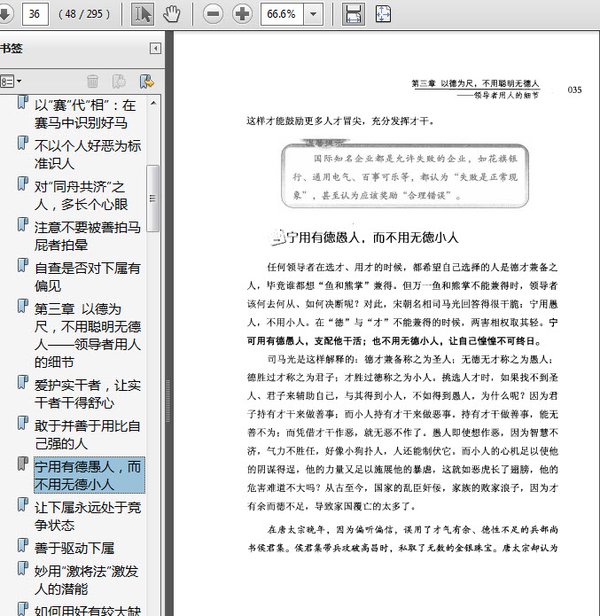
Task: Click the fit one full page icon
Action: pyautogui.click(x=383, y=14)
